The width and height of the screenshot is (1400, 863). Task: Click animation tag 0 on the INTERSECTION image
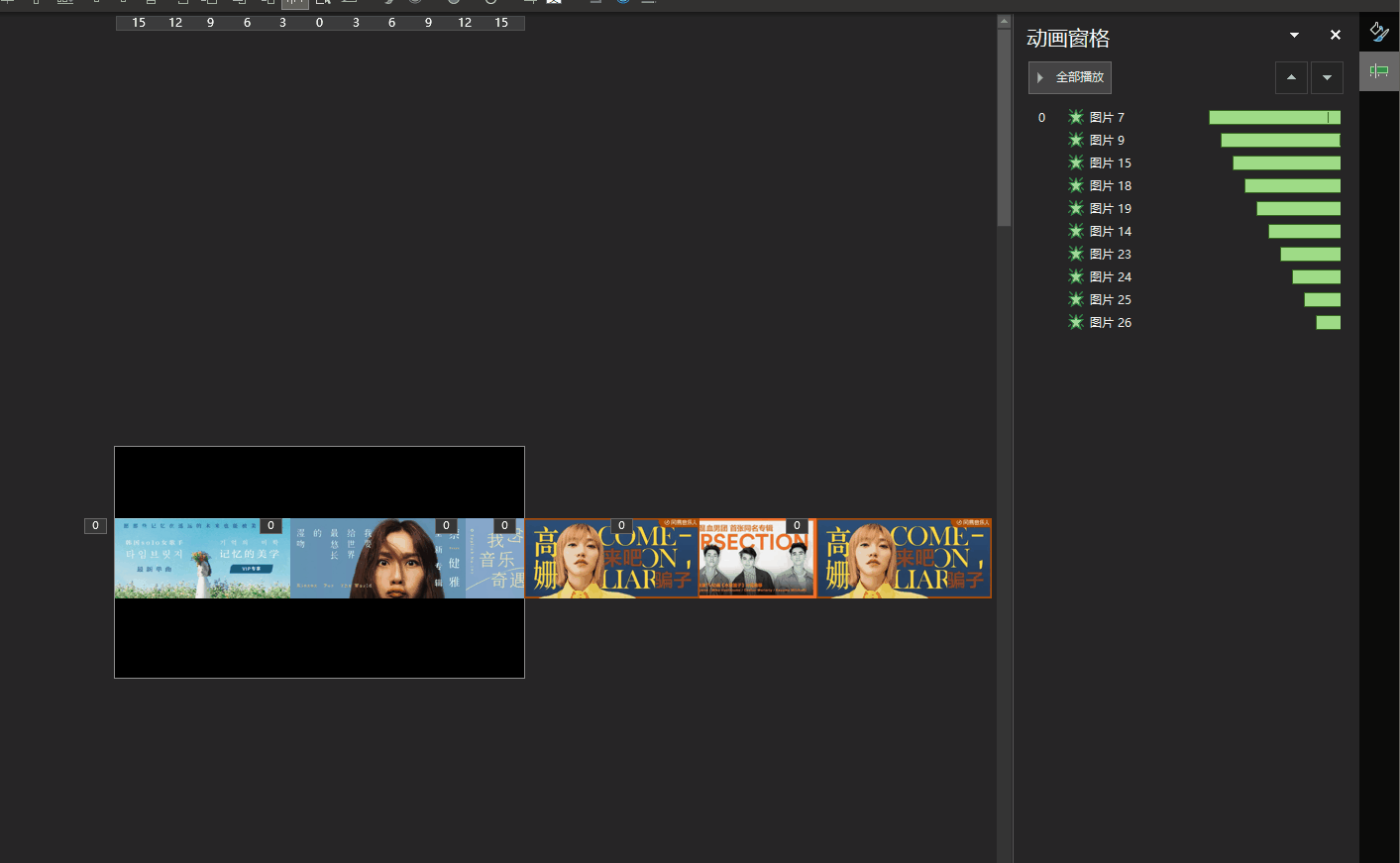click(x=797, y=526)
